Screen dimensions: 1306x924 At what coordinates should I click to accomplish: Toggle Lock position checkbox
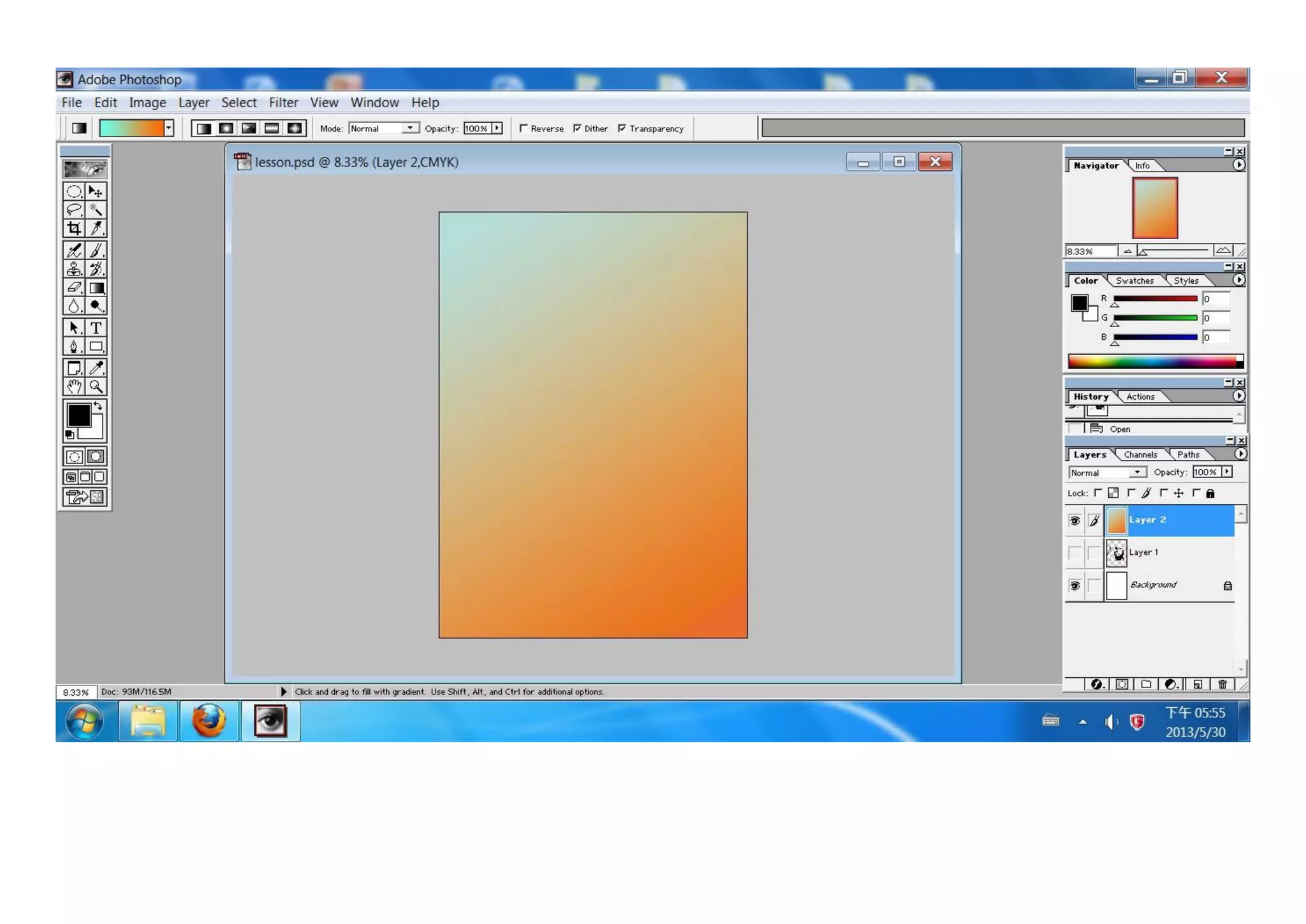pyautogui.click(x=1164, y=493)
